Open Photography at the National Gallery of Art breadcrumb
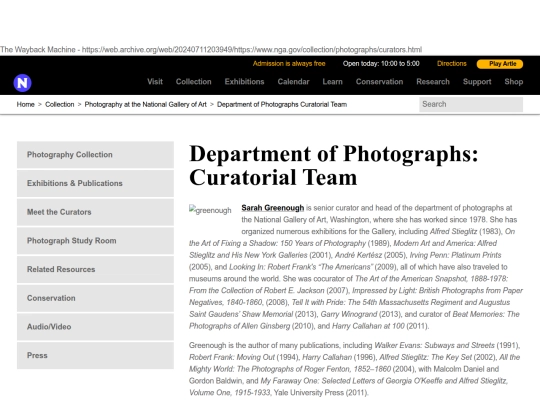 click(x=146, y=104)
